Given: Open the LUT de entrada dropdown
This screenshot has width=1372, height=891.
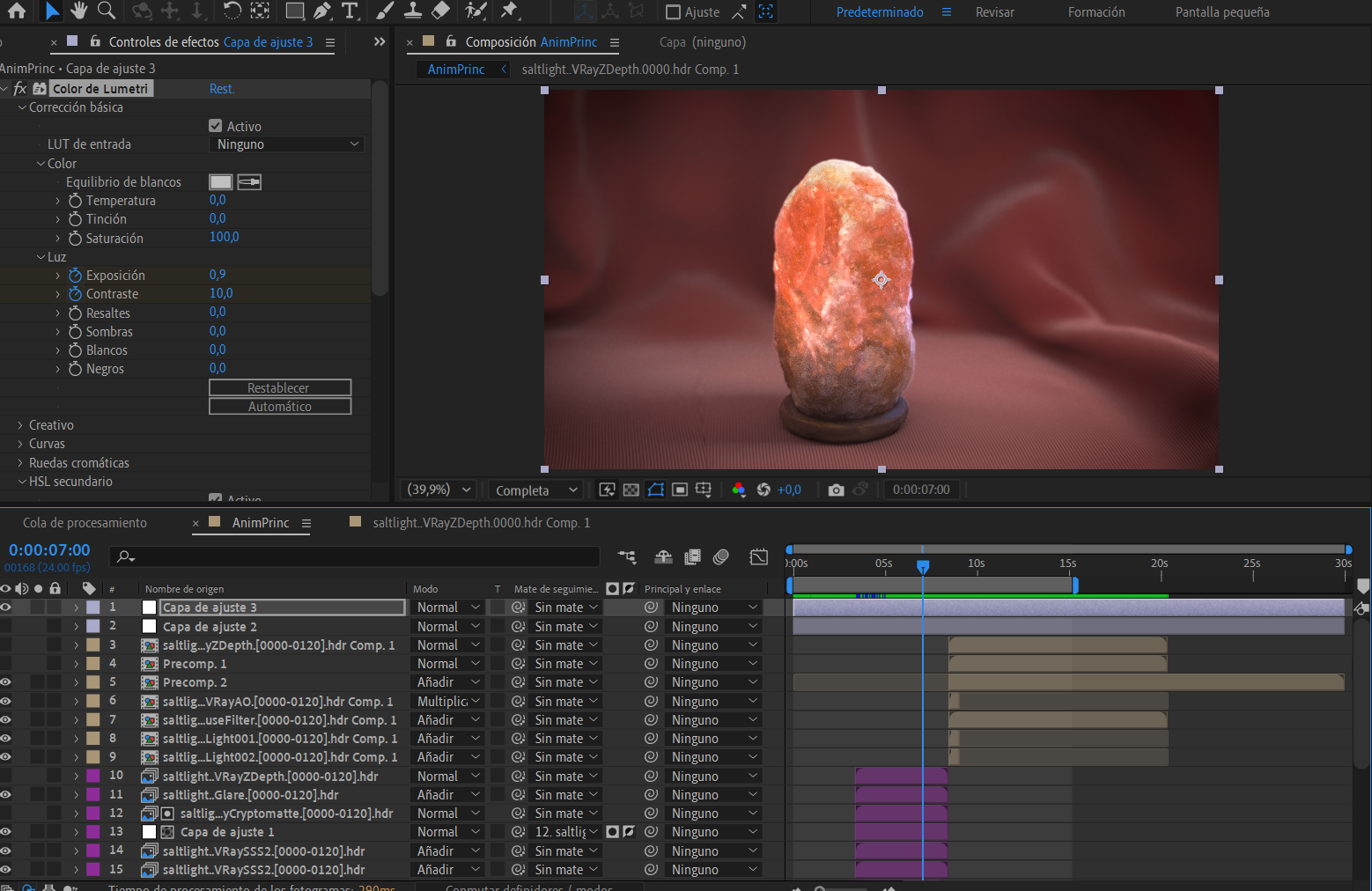Looking at the screenshot, I should pyautogui.click(x=287, y=144).
